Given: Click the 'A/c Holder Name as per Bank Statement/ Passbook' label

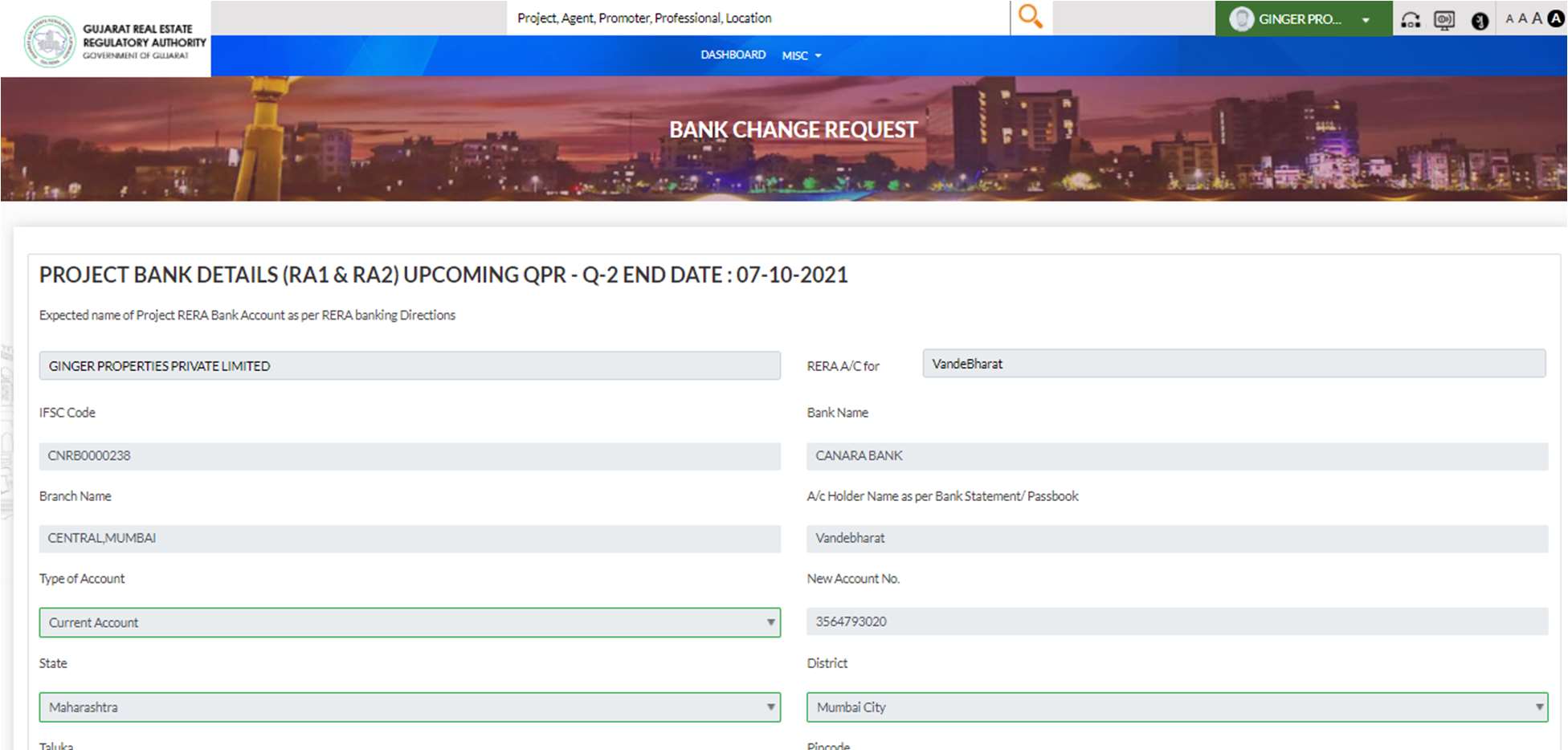Looking at the screenshot, I should (942, 496).
